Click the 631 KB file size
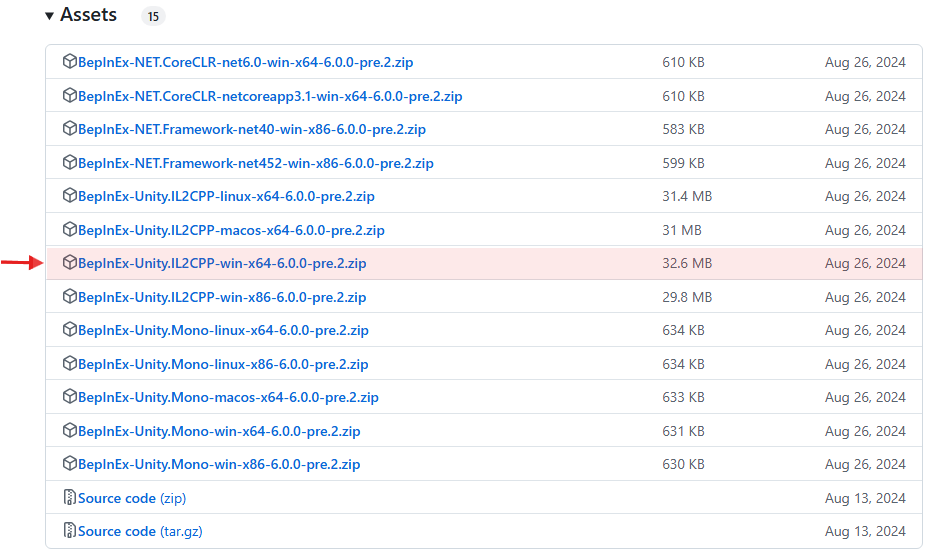Screen dimensions: 937x555 (684, 431)
